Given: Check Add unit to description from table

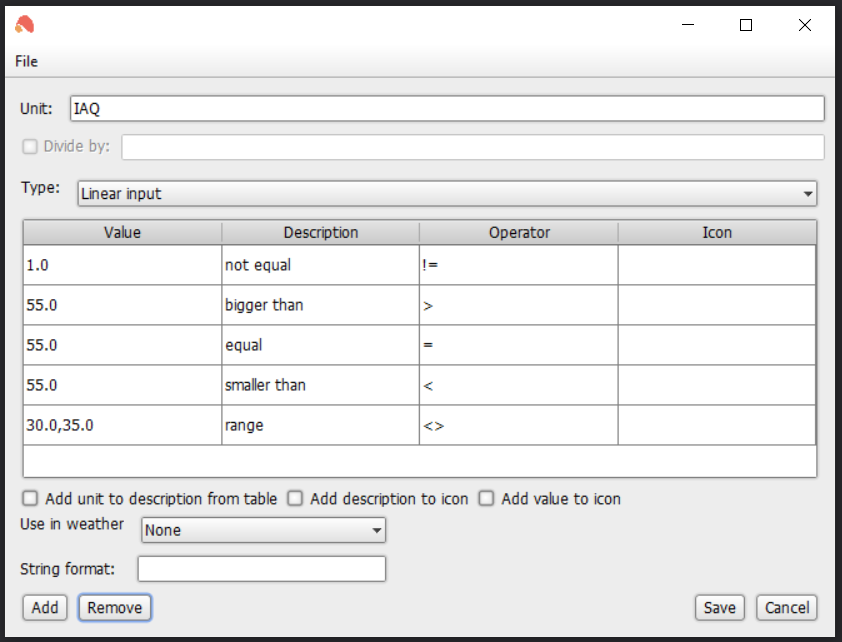Looking at the screenshot, I should pyautogui.click(x=30, y=499).
